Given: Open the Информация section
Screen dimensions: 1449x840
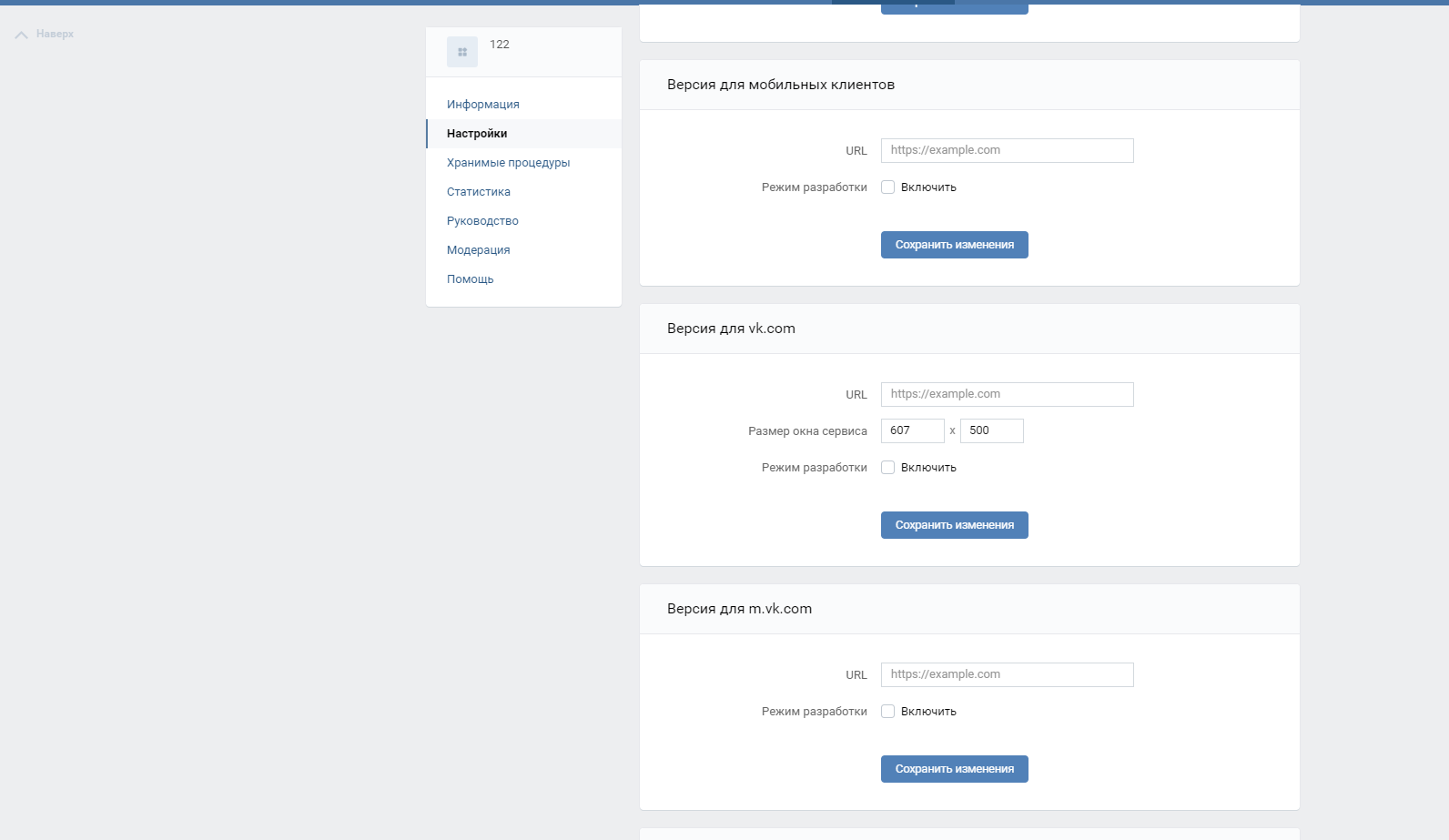Looking at the screenshot, I should point(482,105).
